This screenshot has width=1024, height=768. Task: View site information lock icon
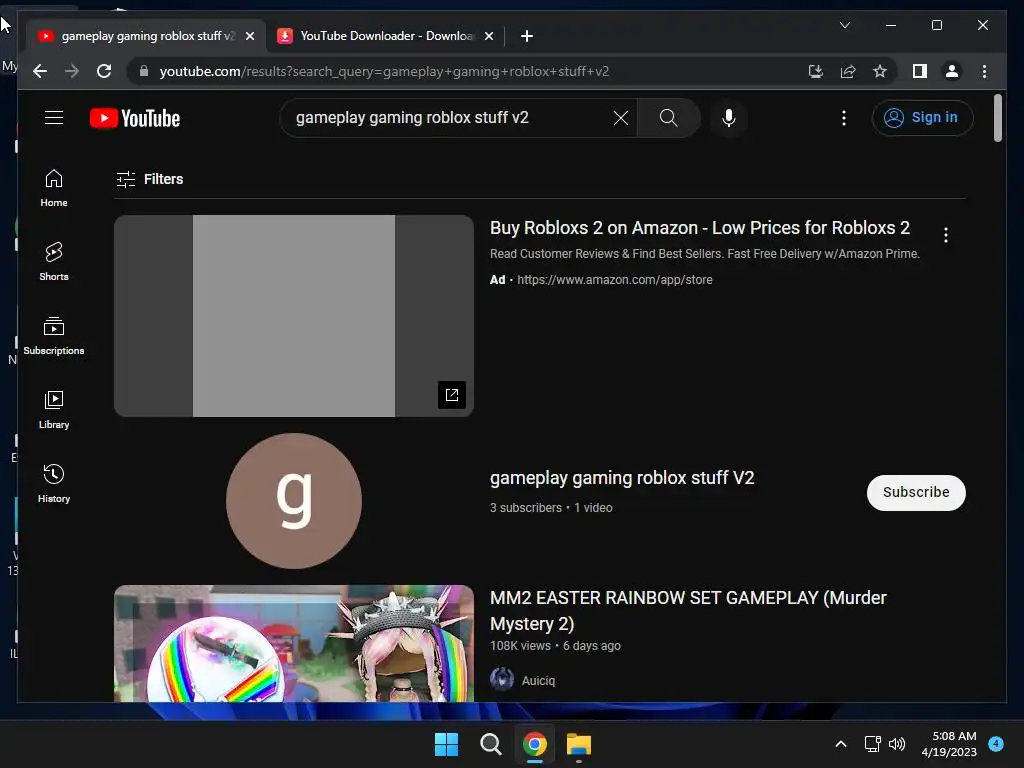(144, 71)
